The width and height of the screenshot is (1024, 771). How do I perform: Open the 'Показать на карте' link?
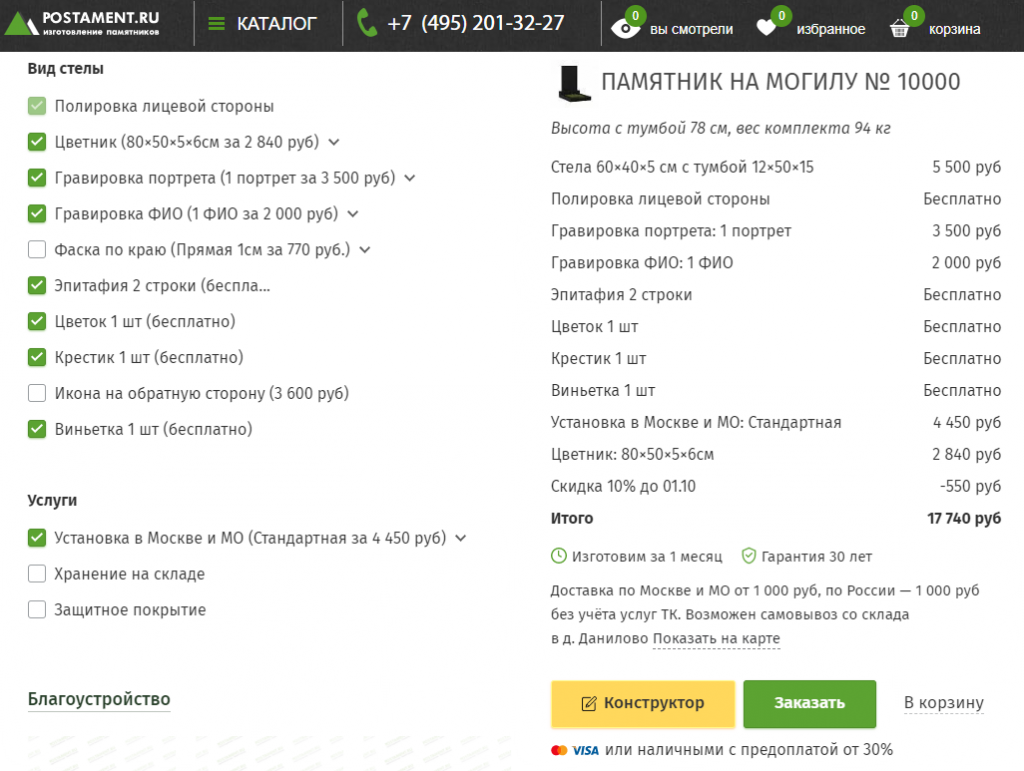pos(716,639)
